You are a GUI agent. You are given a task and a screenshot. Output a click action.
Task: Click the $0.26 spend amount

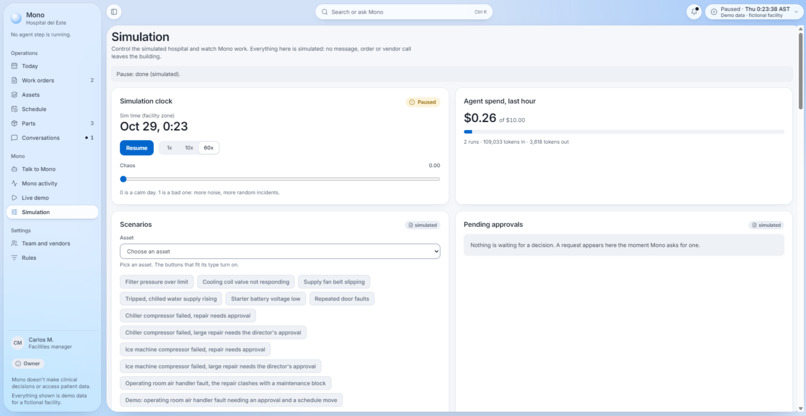tap(480, 118)
